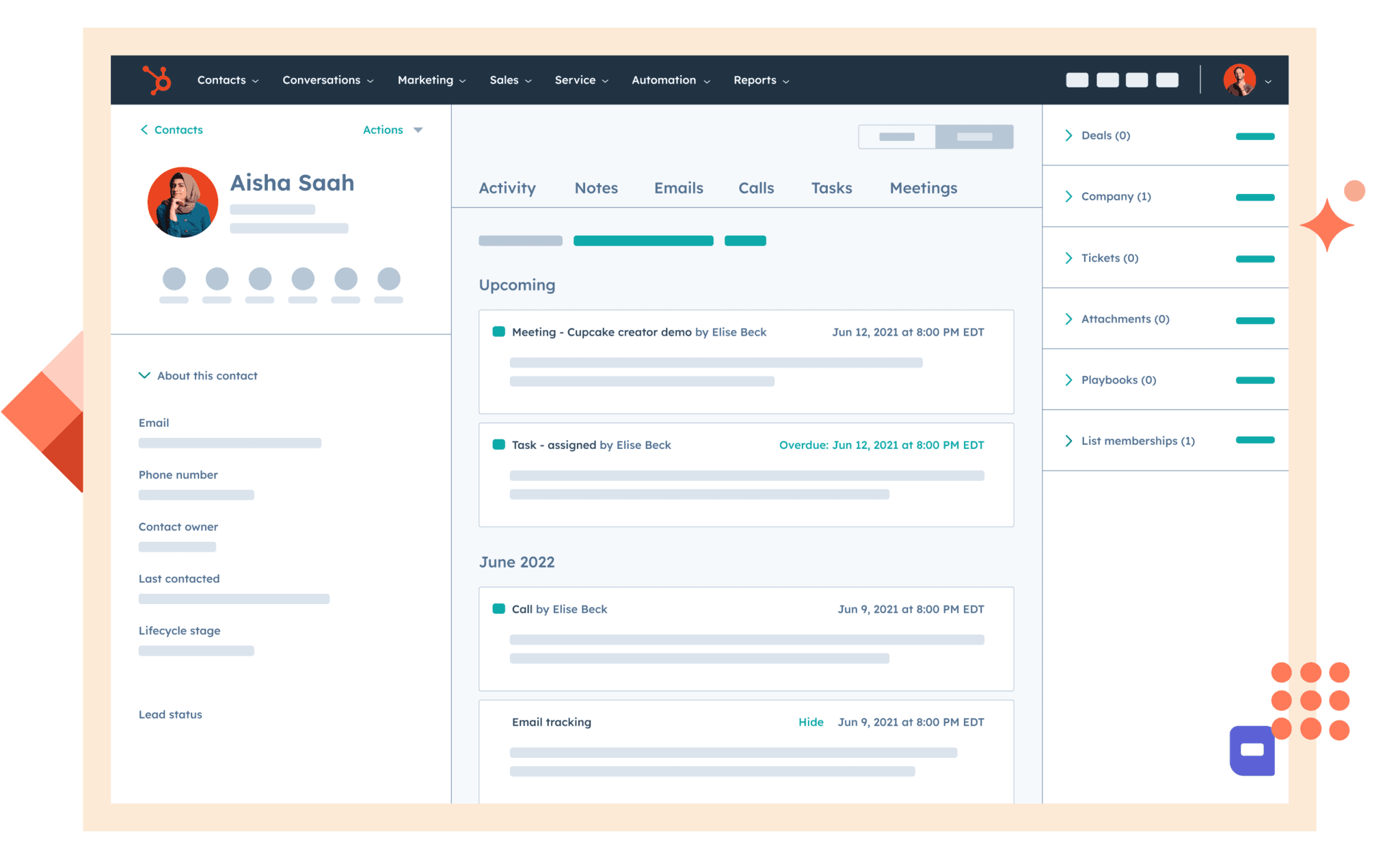The image size is (1400, 859).
Task: Open the Reports dropdown menu
Action: (x=761, y=80)
